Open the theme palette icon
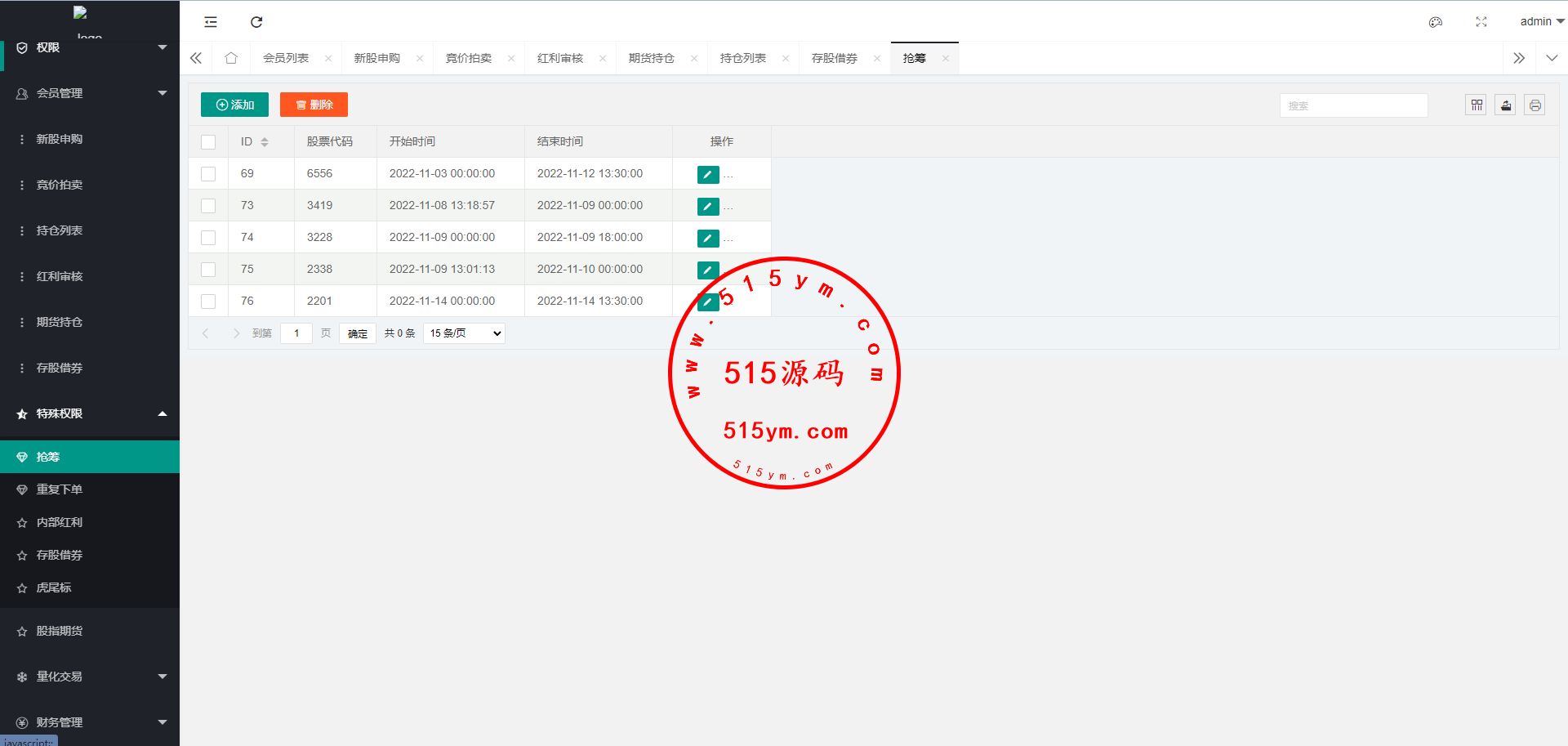This screenshot has height=746, width=1568. point(1435,22)
